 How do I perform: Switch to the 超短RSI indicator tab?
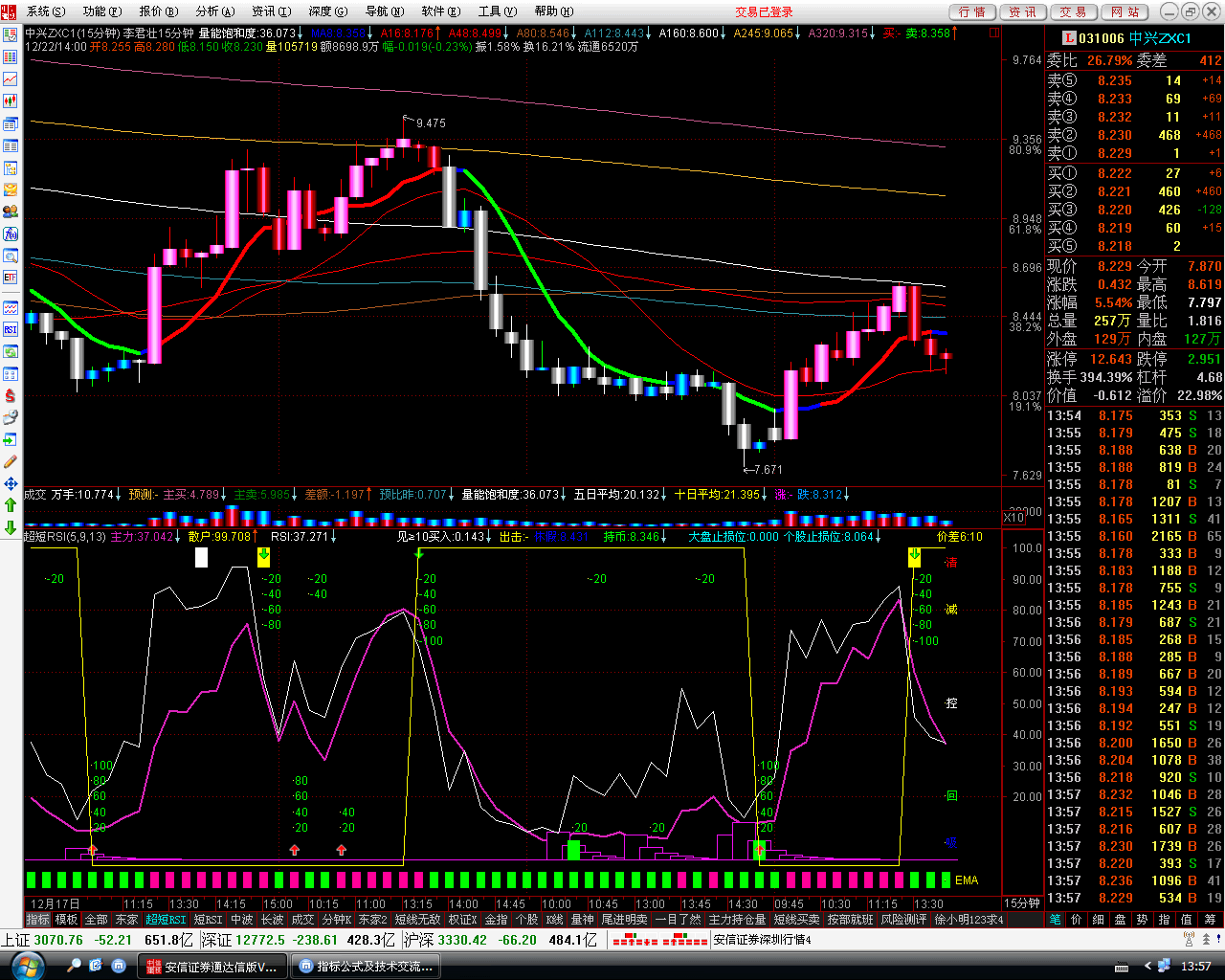coord(166,920)
